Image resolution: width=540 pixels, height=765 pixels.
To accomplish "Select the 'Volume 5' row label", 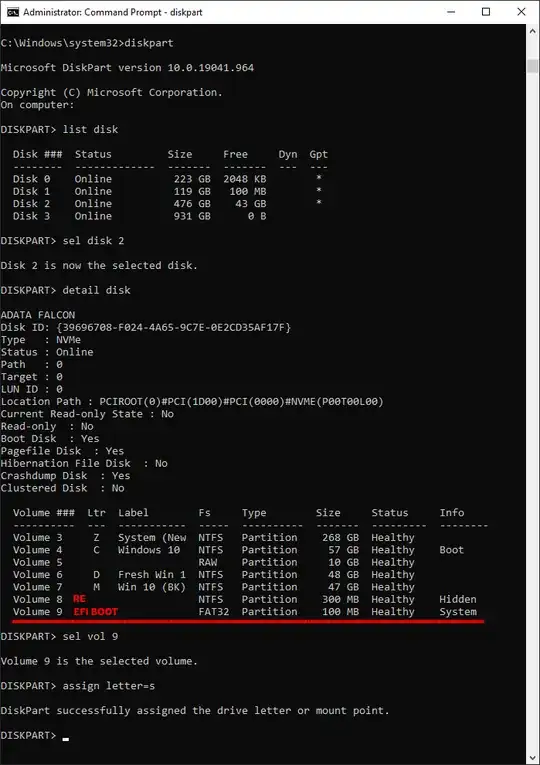I will click(38, 563).
